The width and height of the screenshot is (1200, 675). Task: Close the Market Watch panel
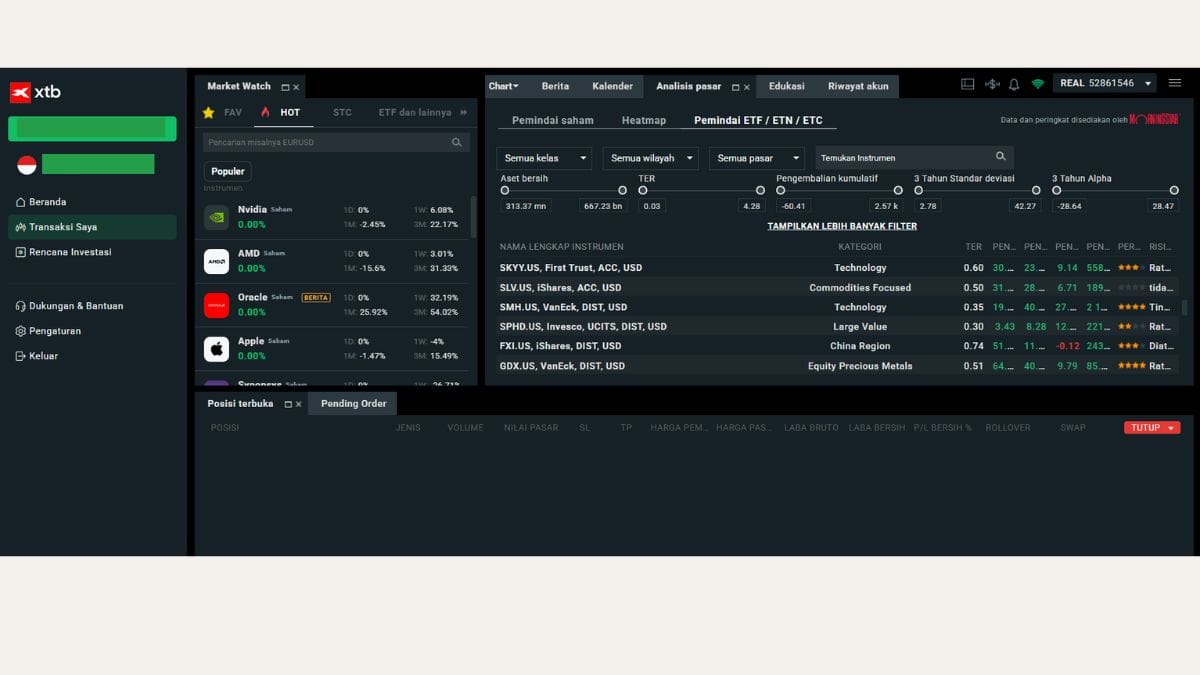296,88
